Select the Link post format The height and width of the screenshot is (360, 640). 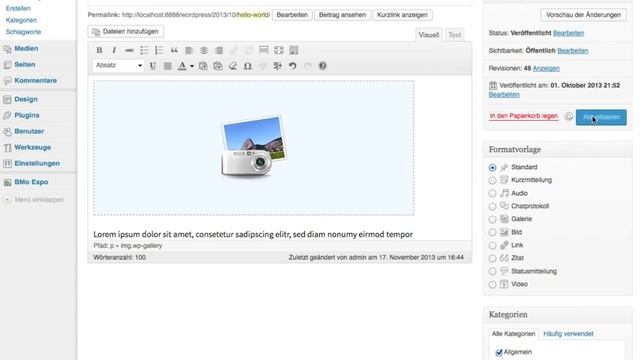(493, 246)
